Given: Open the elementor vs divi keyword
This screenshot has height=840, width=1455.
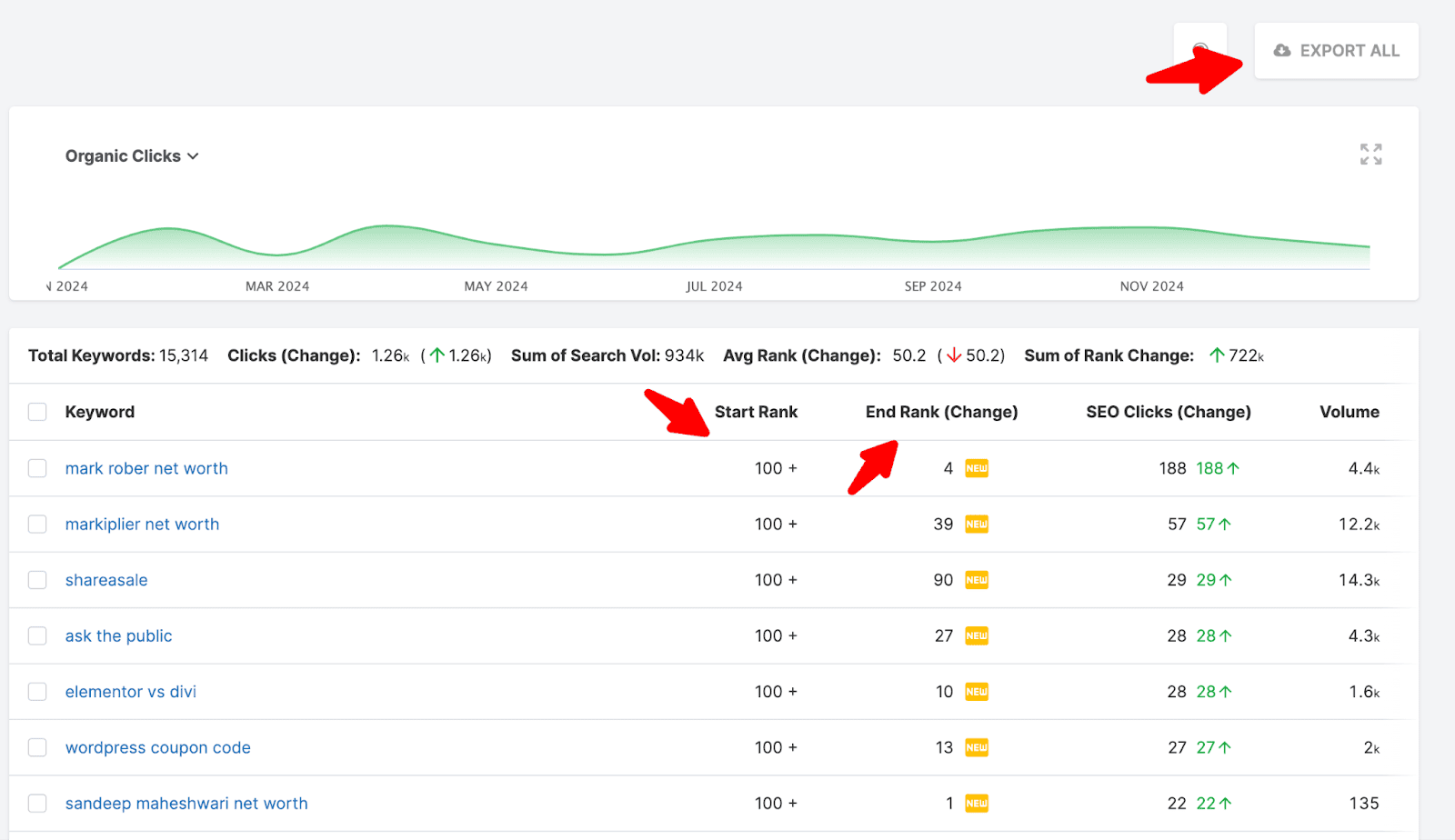Looking at the screenshot, I should pos(131,692).
